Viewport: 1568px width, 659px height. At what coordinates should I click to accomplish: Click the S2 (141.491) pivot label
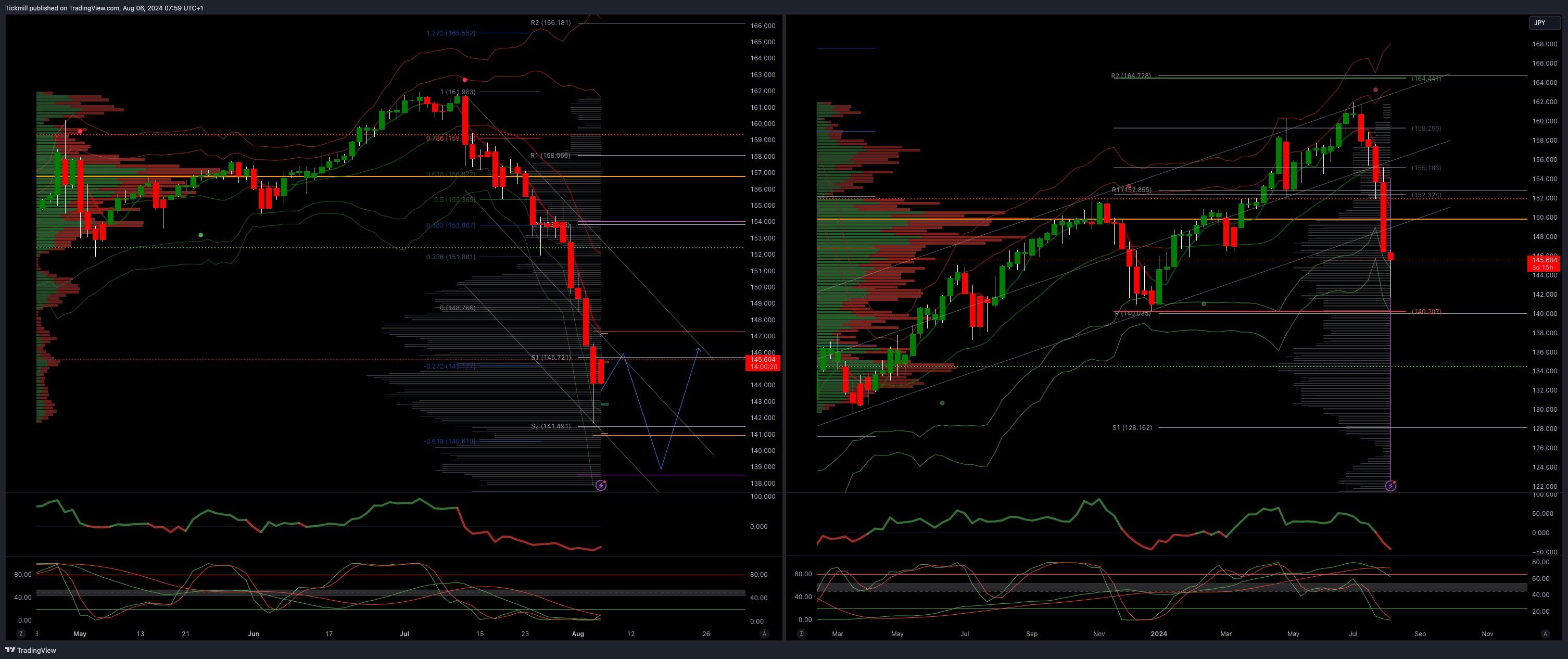click(x=551, y=426)
